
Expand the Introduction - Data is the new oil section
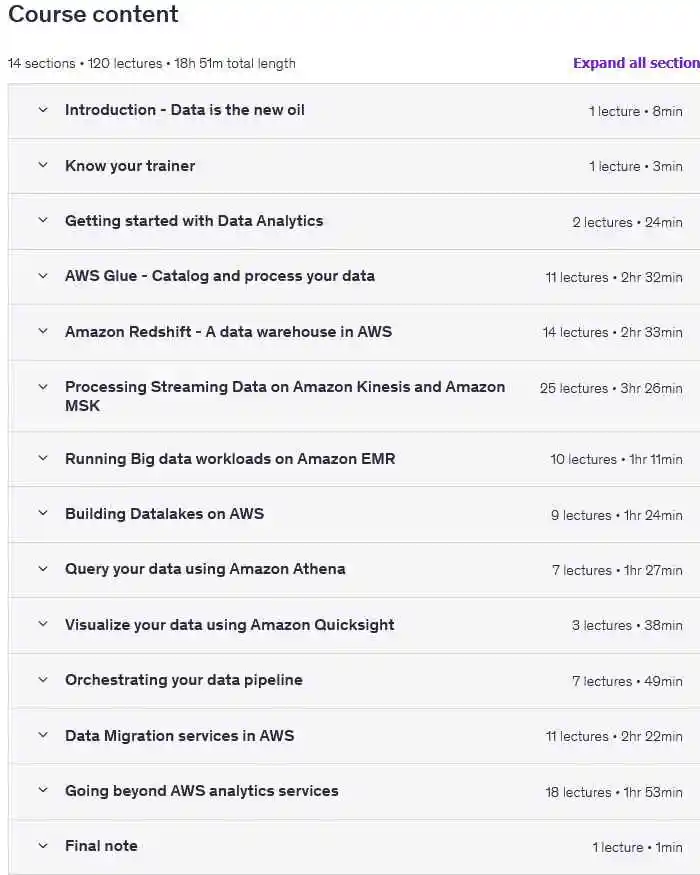click(184, 110)
